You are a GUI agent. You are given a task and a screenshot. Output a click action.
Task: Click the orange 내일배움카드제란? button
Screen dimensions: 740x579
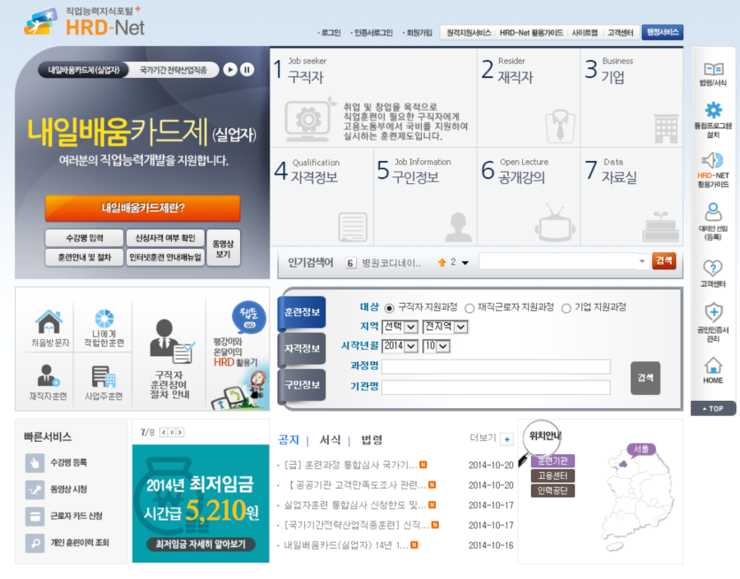coord(143,208)
